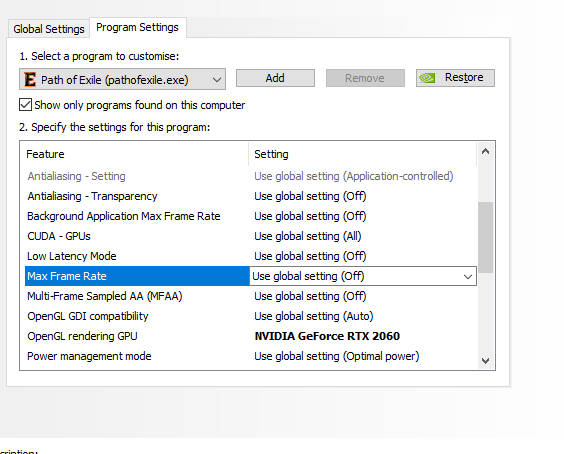
Task: Select the OpenGL rendering GPU row
Action: (251, 336)
